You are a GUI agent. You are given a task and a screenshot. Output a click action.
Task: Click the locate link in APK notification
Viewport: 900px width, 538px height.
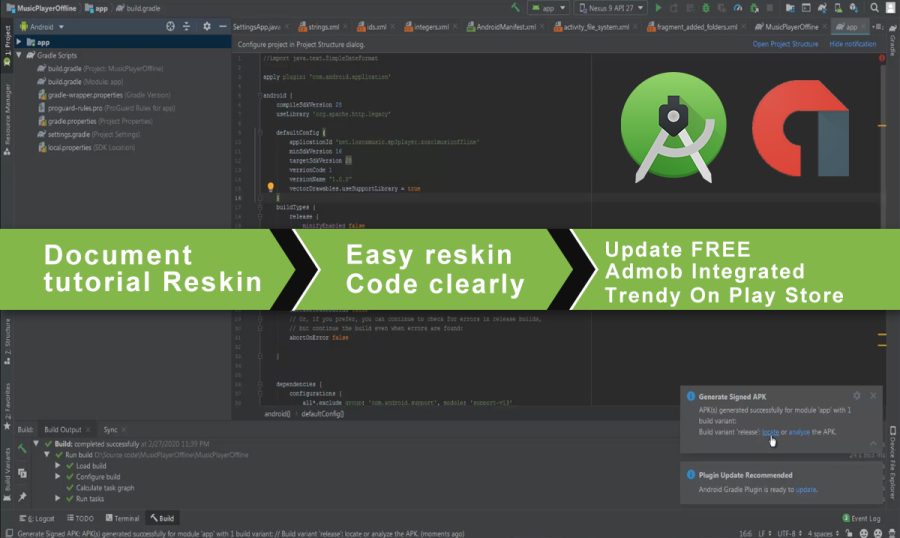tap(770, 432)
